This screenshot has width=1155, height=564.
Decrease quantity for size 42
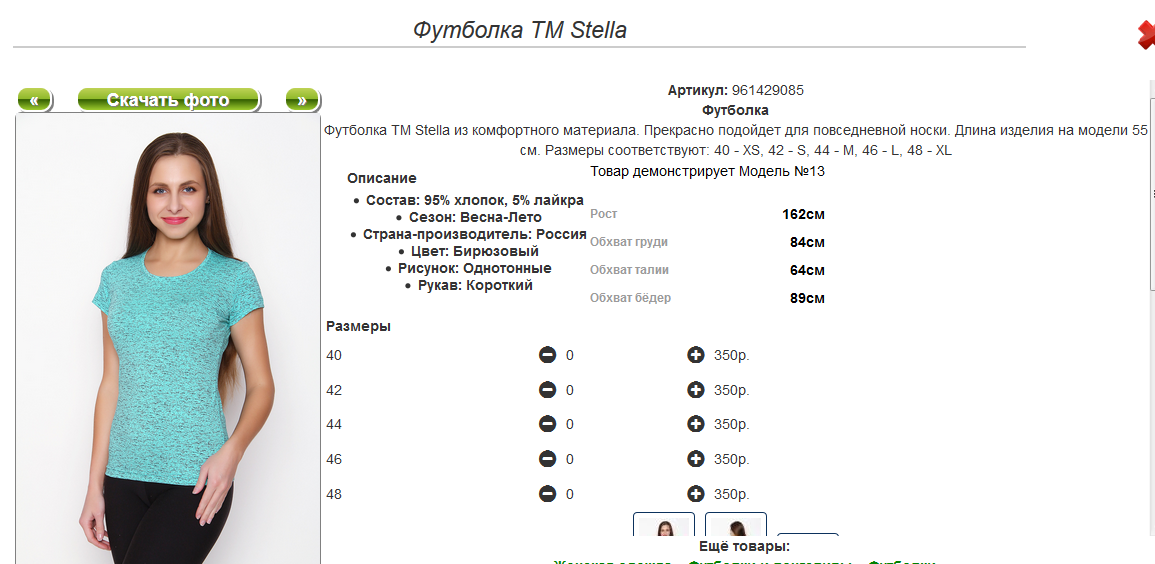pyautogui.click(x=547, y=389)
